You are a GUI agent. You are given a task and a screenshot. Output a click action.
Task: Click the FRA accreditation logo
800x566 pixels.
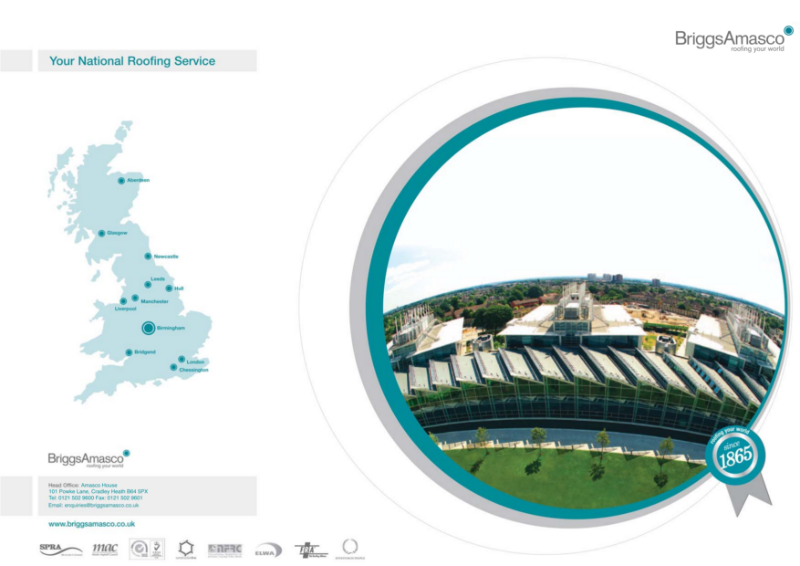[x=311, y=550]
